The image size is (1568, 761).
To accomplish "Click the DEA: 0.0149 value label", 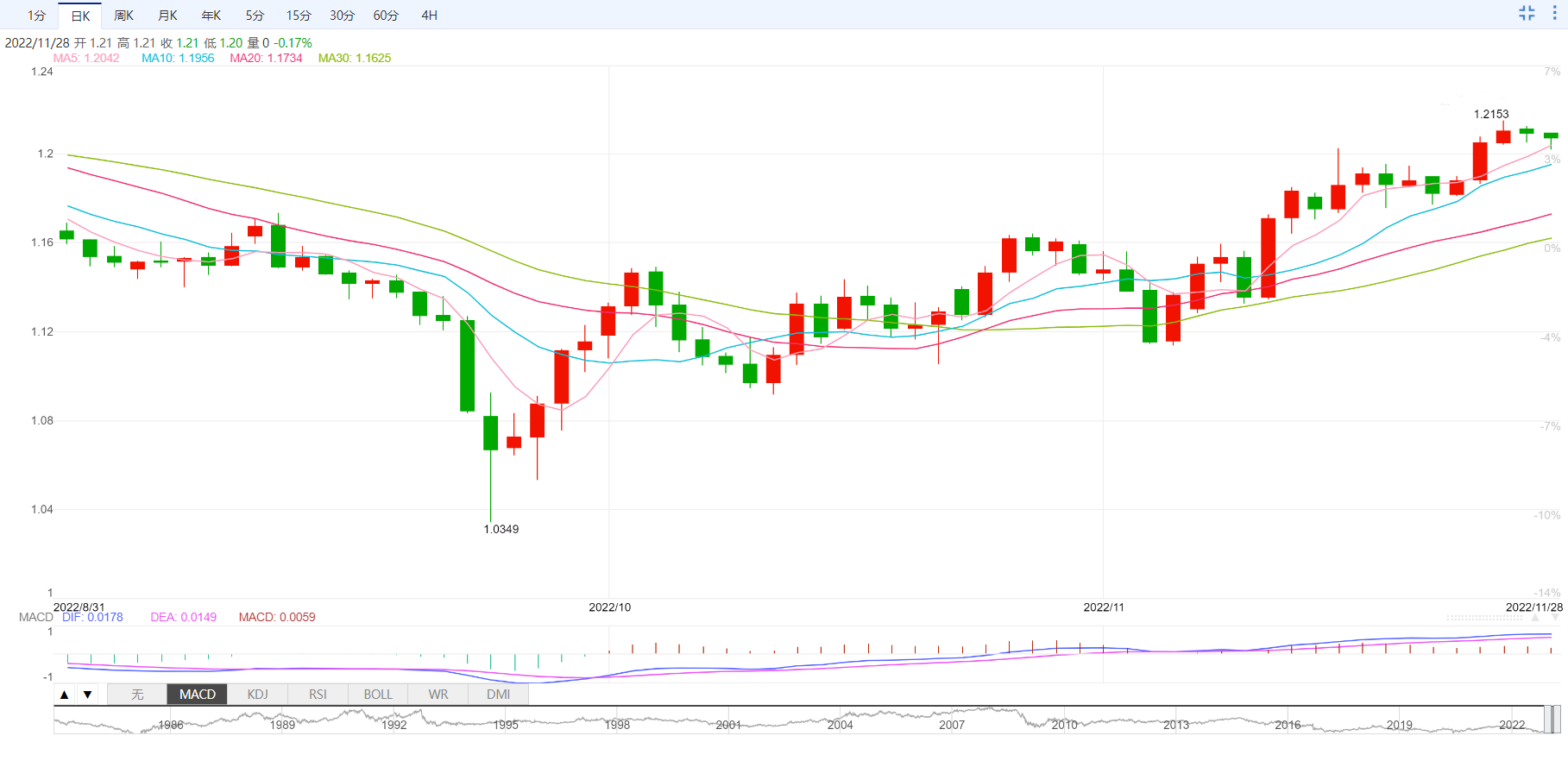I will 184,617.
